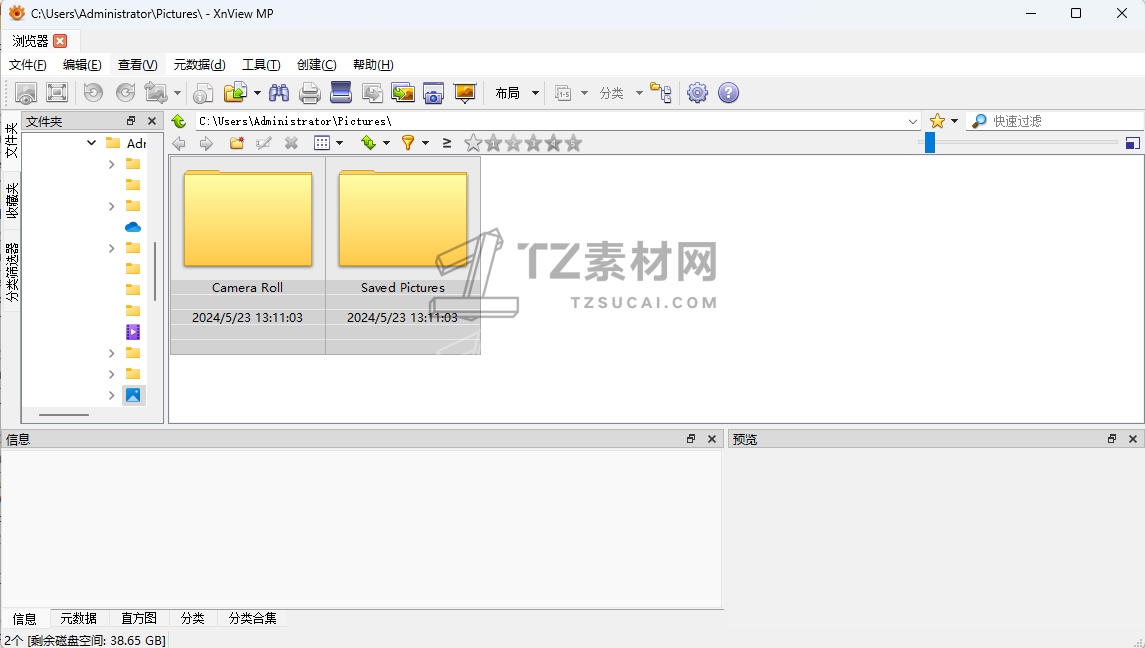Toggle the 1-star rating filter
Image resolution: width=1145 pixels, height=648 pixels.
coord(494,143)
